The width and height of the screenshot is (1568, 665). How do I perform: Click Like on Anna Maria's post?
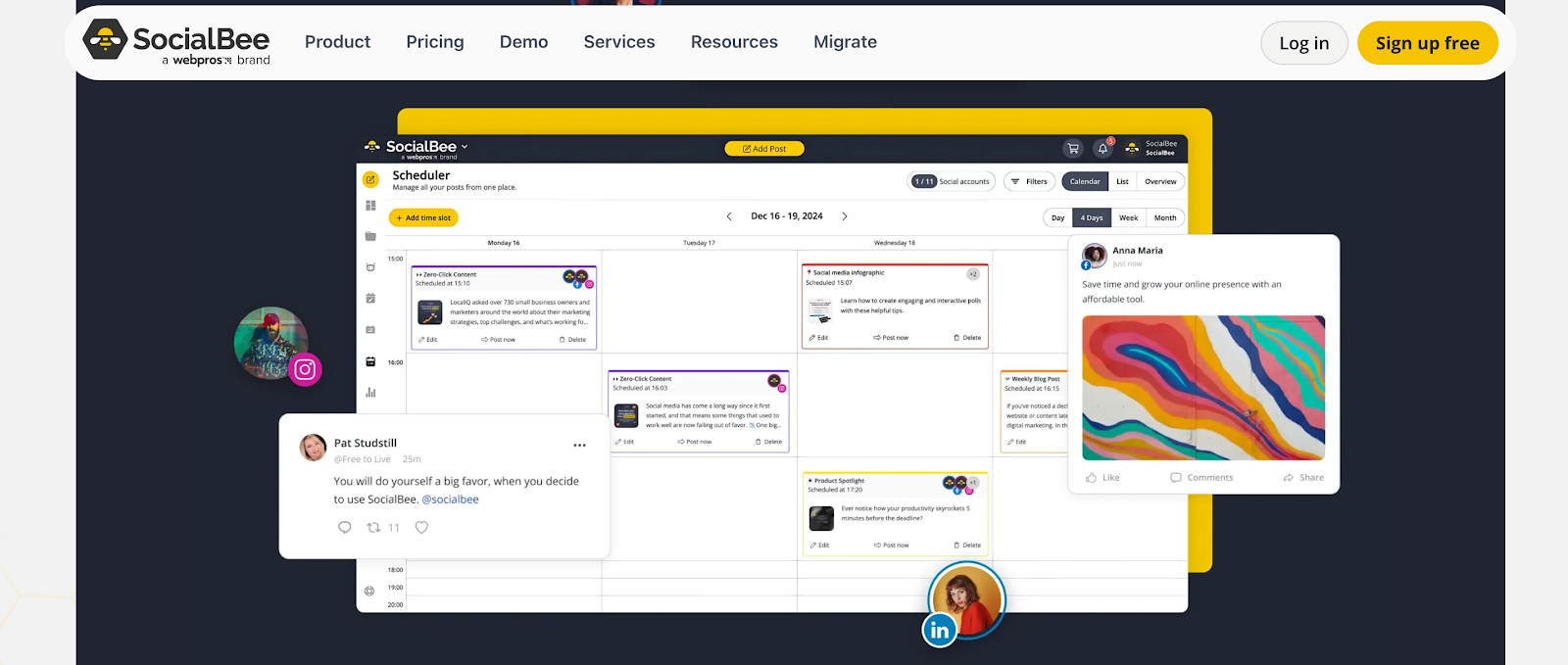[1102, 478]
